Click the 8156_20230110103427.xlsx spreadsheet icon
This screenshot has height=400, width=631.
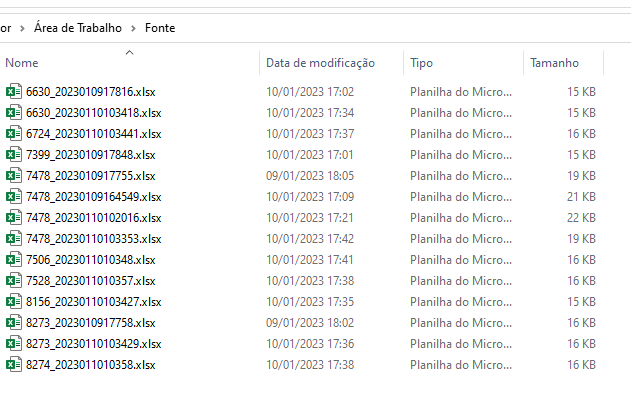pyautogui.click(x=14, y=301)
